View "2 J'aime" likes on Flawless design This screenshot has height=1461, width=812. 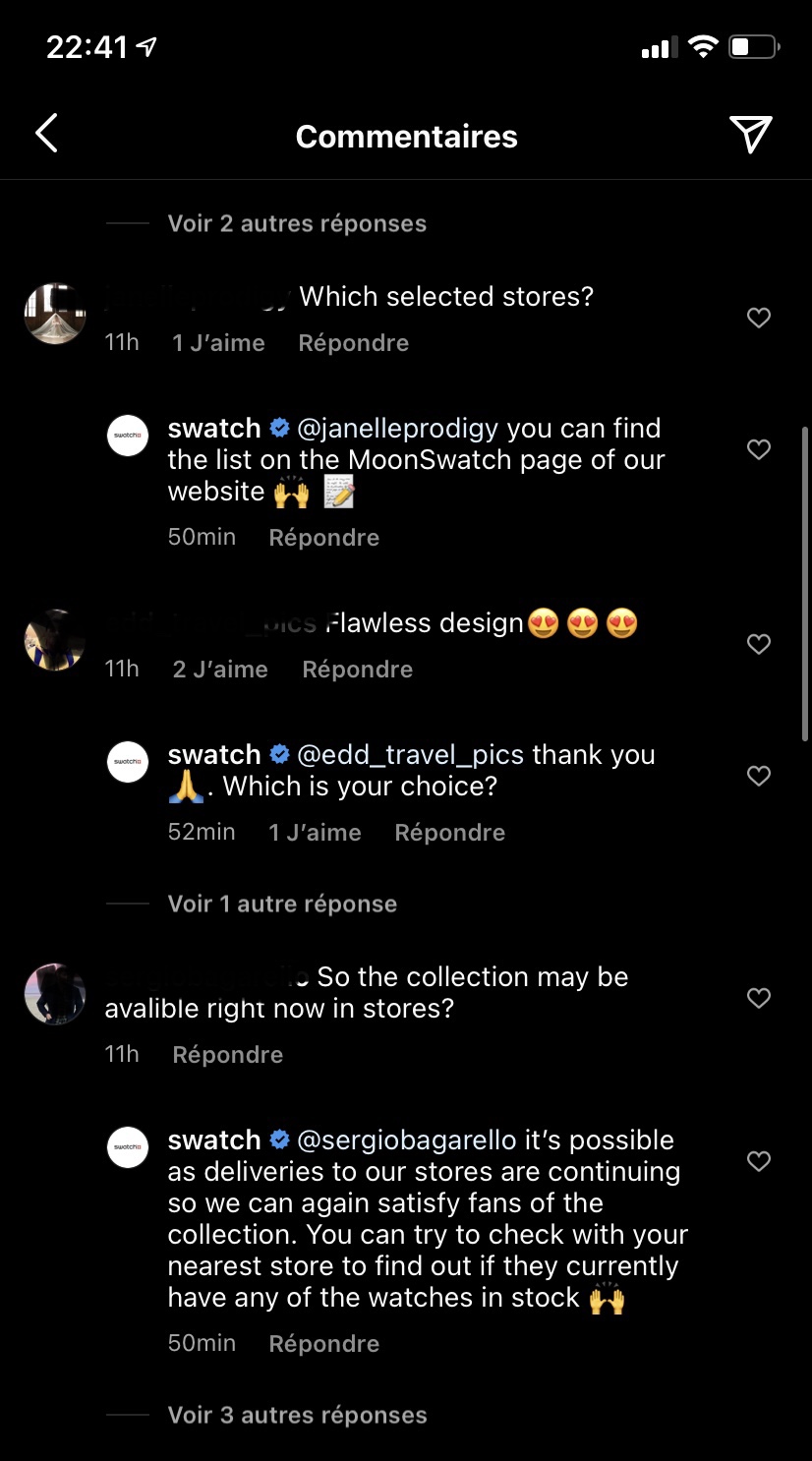pos(220,670)
